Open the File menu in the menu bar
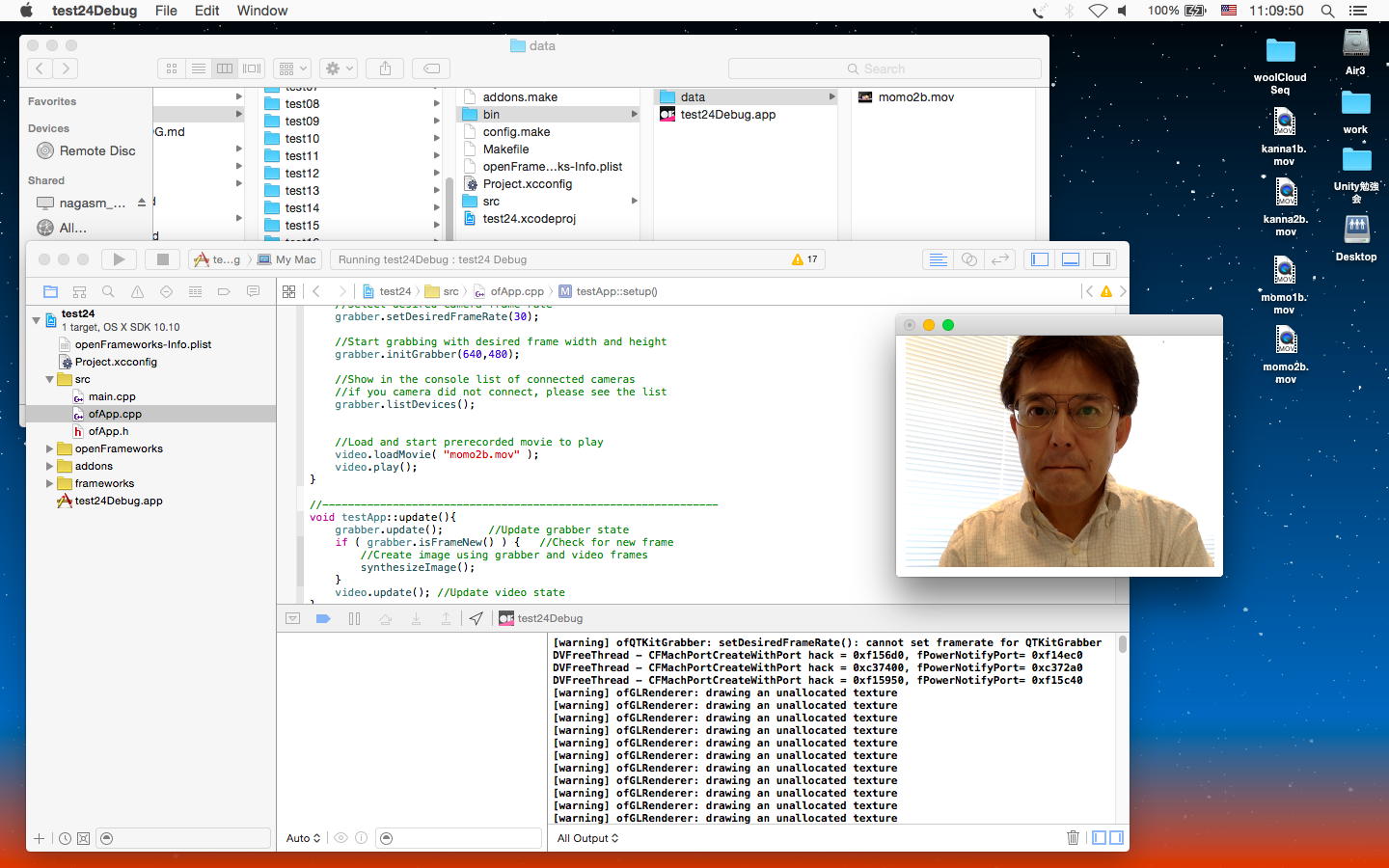This screenshot has height=868, width=1389. (166, 11)
